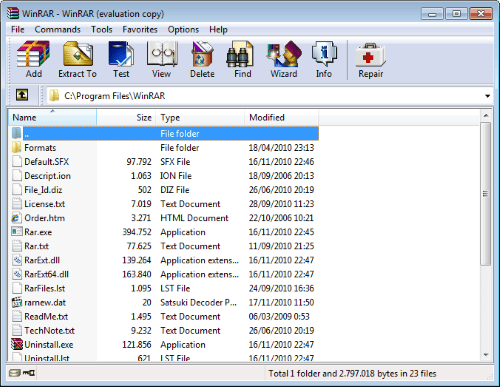Show archive Info icon

[324, 59]
